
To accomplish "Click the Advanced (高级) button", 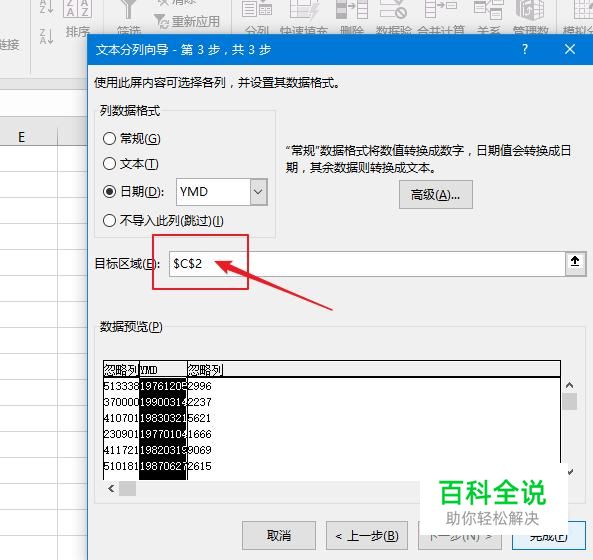I will tap(436, 194).
